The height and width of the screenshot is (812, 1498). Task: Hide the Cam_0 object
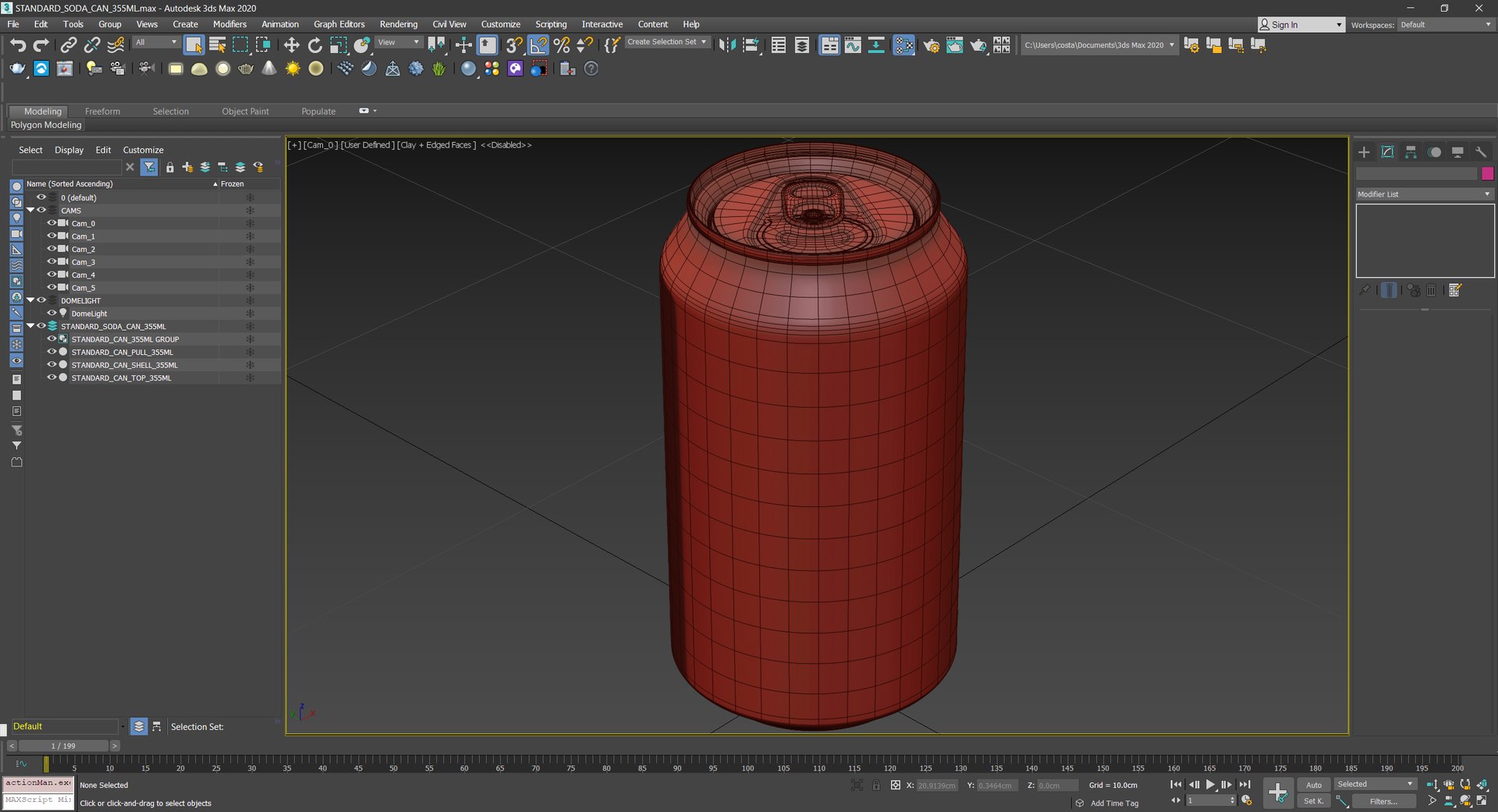coord(51,223)
